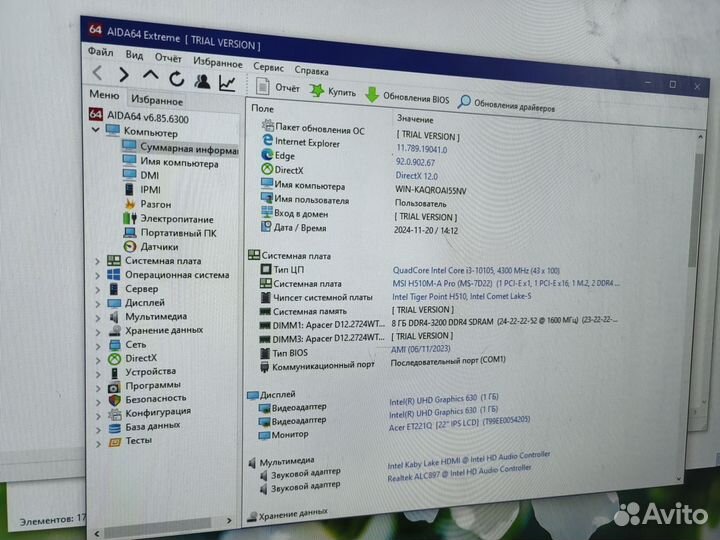This screenshot has width=720, height=540.
Task: Expand the Операционная система tree node
Action: [97, 275]
